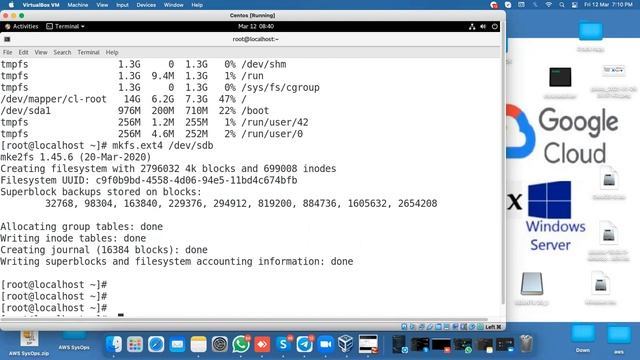Click the VirtualBox cube icon in the Dock

(346, 344)
